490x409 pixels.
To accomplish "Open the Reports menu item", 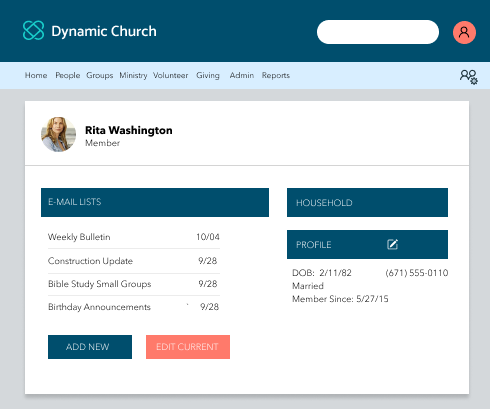I will [x=276, y=75].
